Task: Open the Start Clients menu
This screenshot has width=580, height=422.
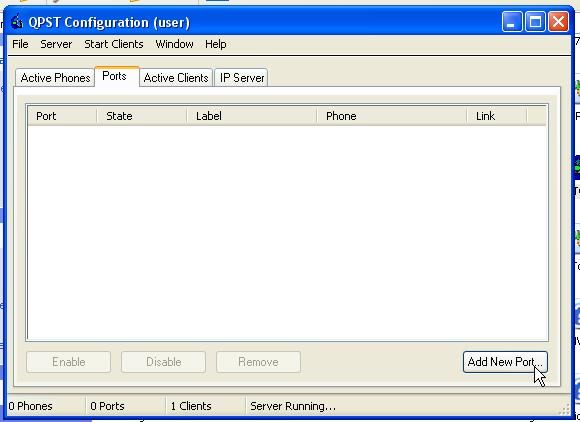Action: point(114,44)
